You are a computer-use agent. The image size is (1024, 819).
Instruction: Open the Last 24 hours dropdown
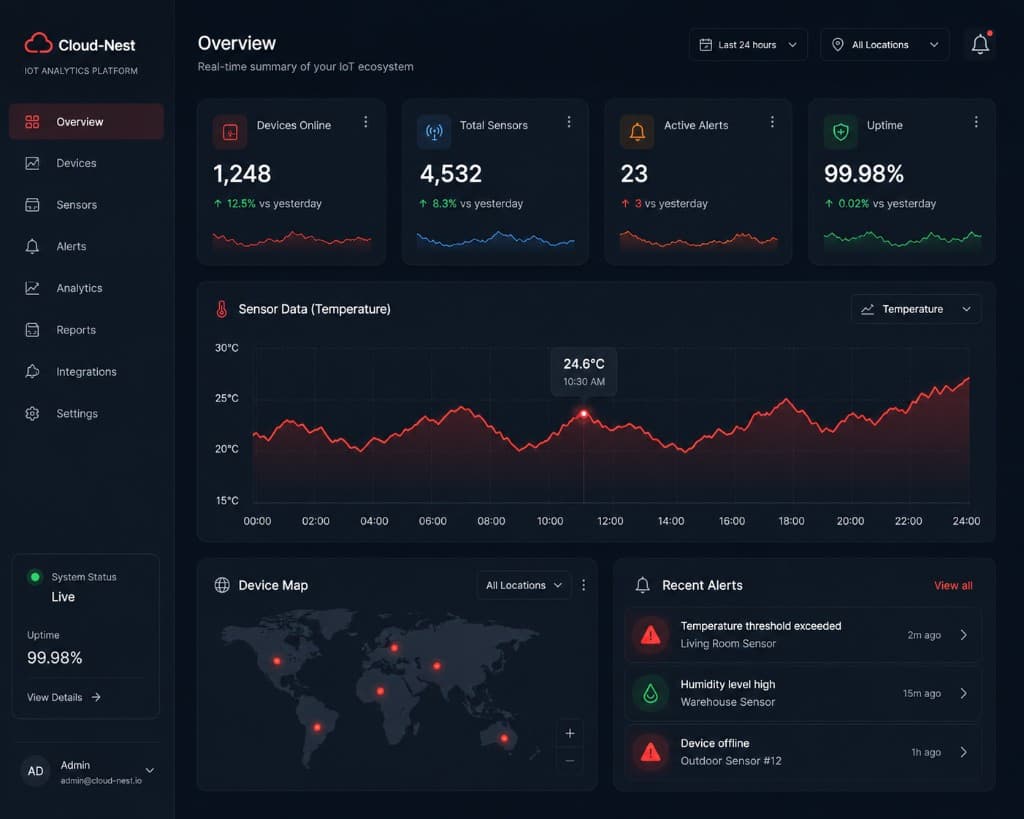[748, 44]
